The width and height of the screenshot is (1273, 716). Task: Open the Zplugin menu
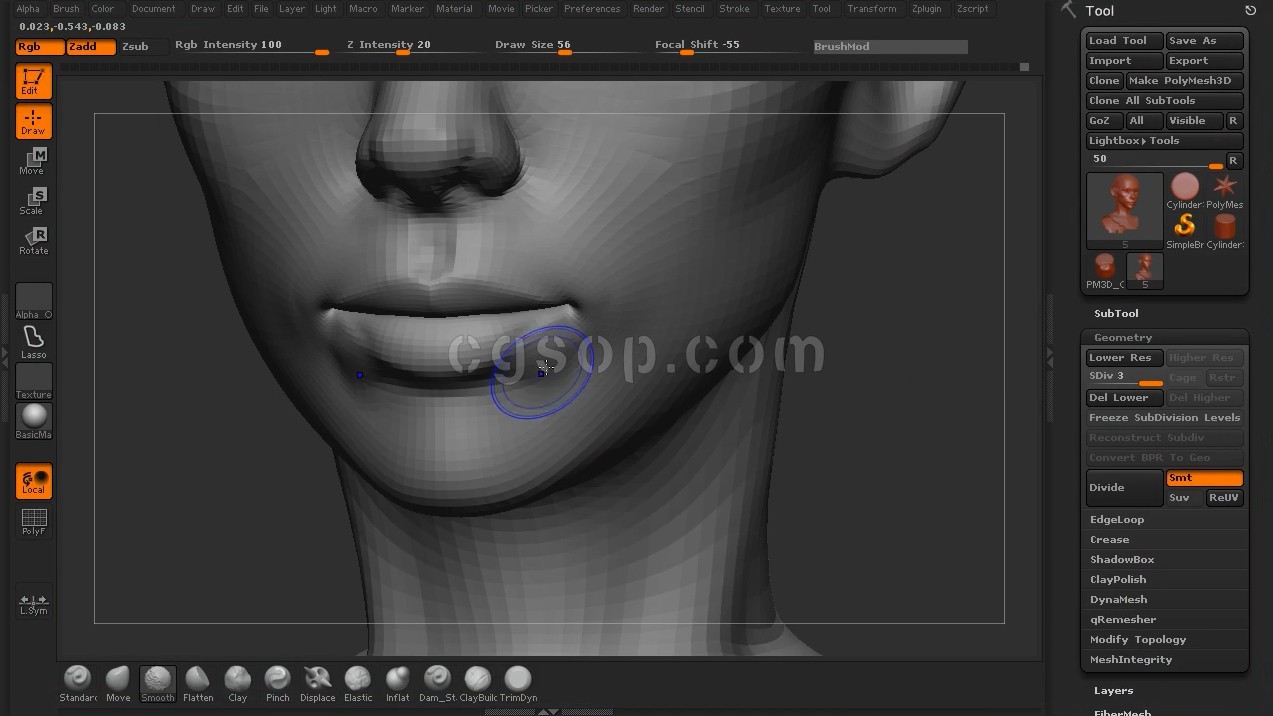[x=926, y=9]
